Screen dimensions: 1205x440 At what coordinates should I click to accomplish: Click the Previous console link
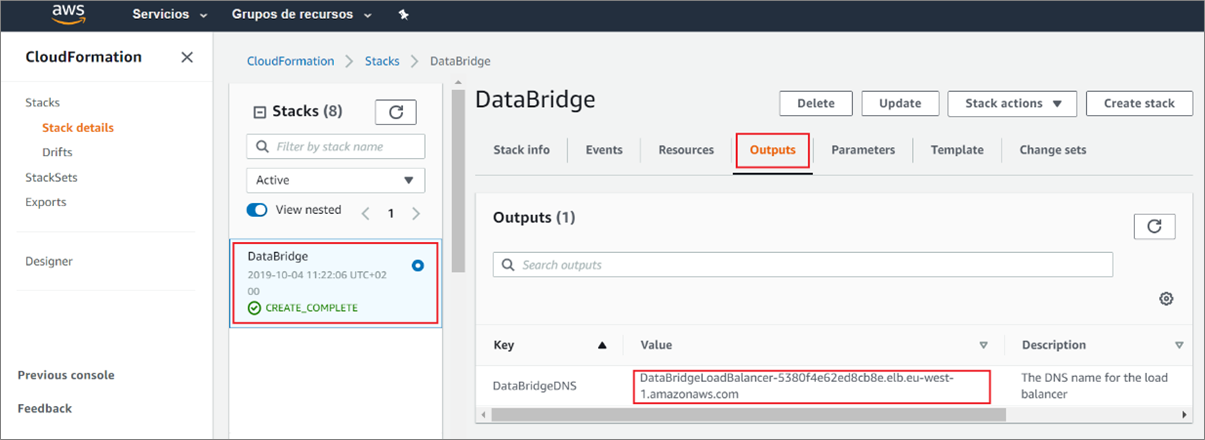66,375
